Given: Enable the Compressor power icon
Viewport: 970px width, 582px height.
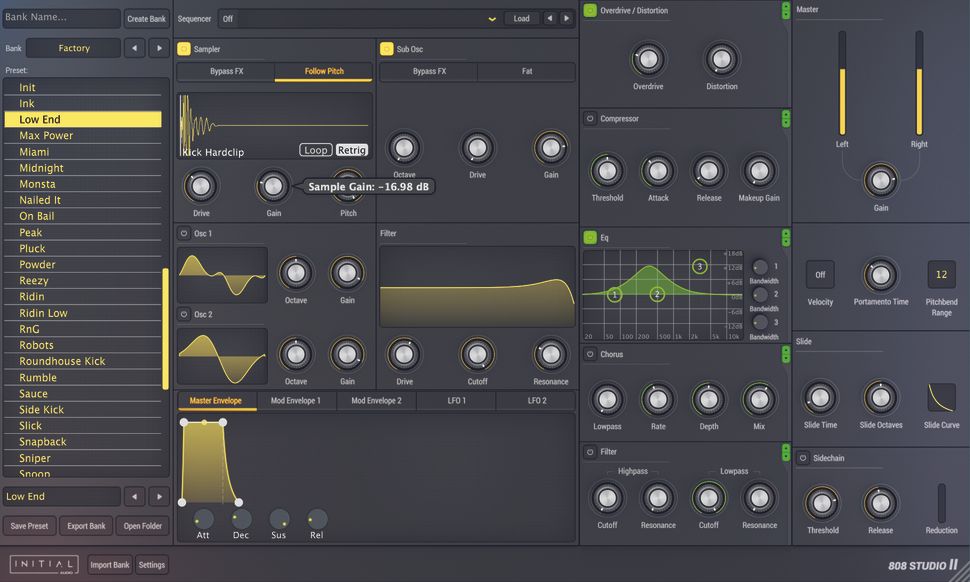Looking at the screenshot, I should (x=590, y=118).
